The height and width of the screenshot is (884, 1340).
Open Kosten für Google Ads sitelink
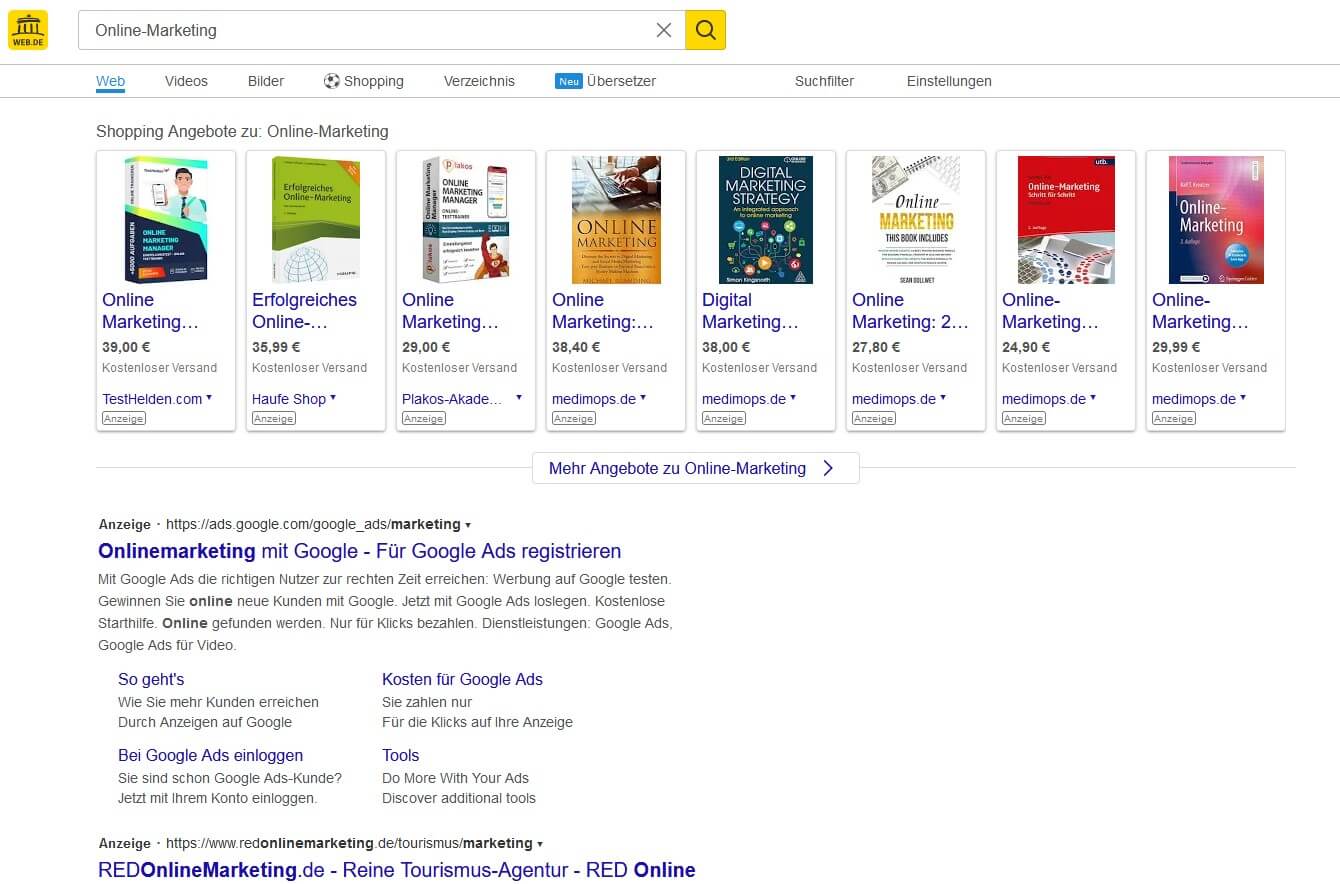(462, 679)
